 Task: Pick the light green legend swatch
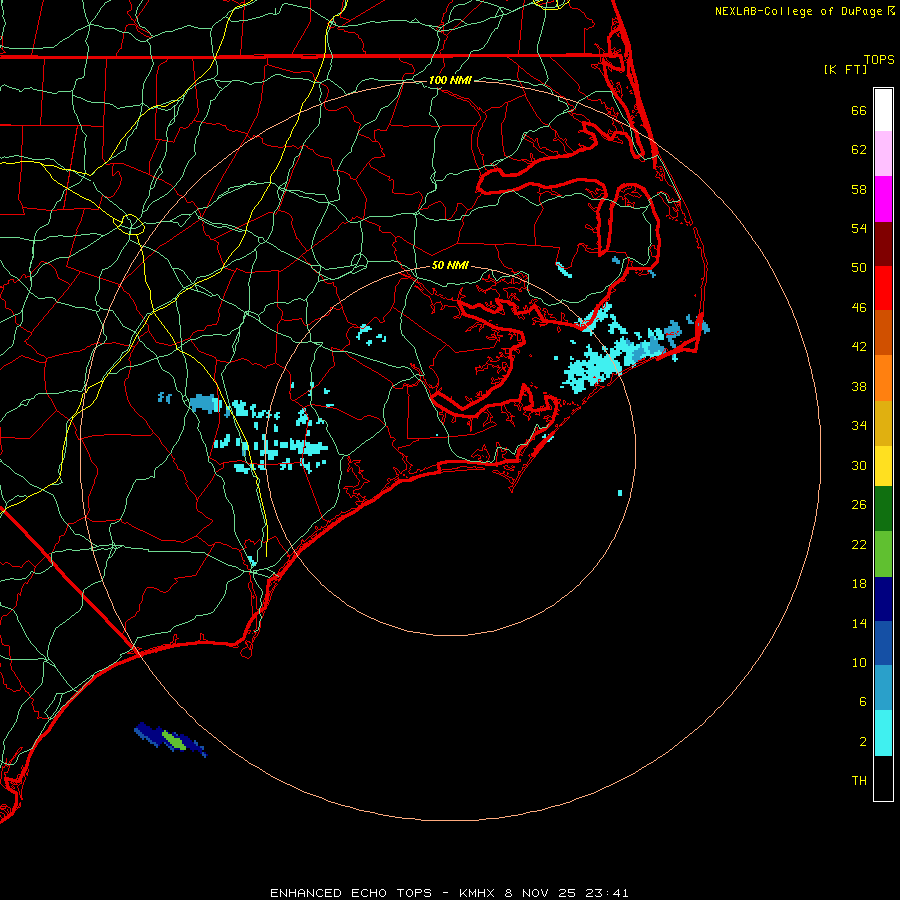click(883, 554)
